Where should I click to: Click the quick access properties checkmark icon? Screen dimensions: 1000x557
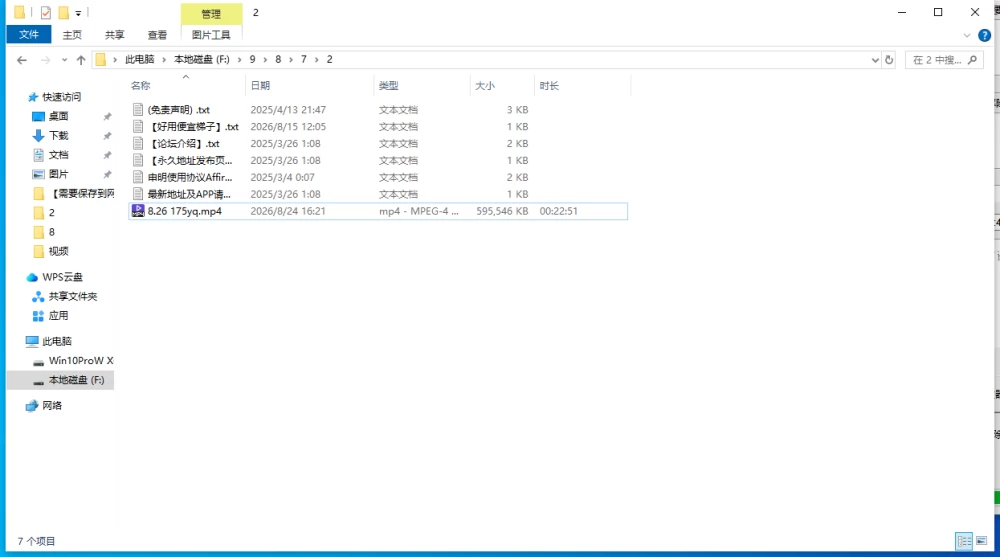[46, 12]
